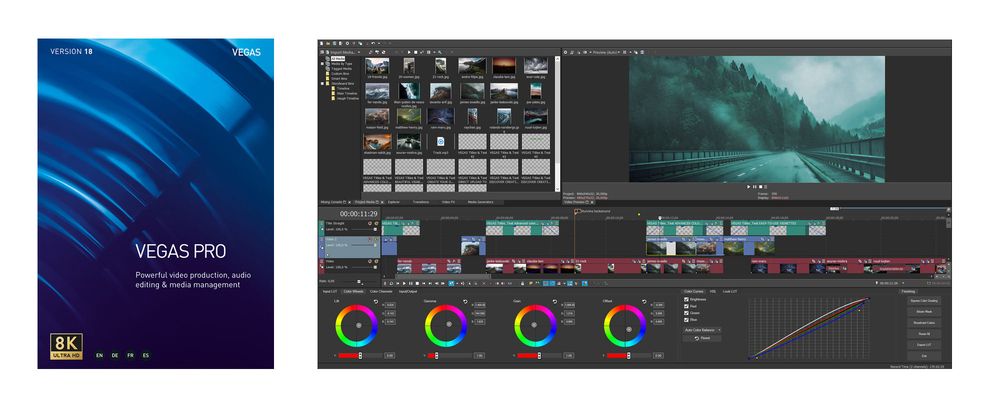Open the Color Channels tab
The height and width of the screenshot is (410, 1000).
[x=381, y=291]
